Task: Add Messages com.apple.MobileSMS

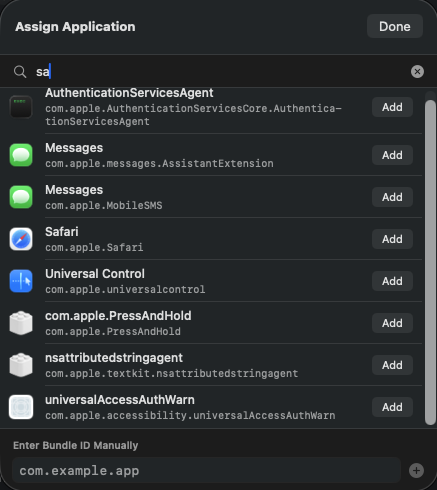Action: pyautogui.click(x=392, y=197)
